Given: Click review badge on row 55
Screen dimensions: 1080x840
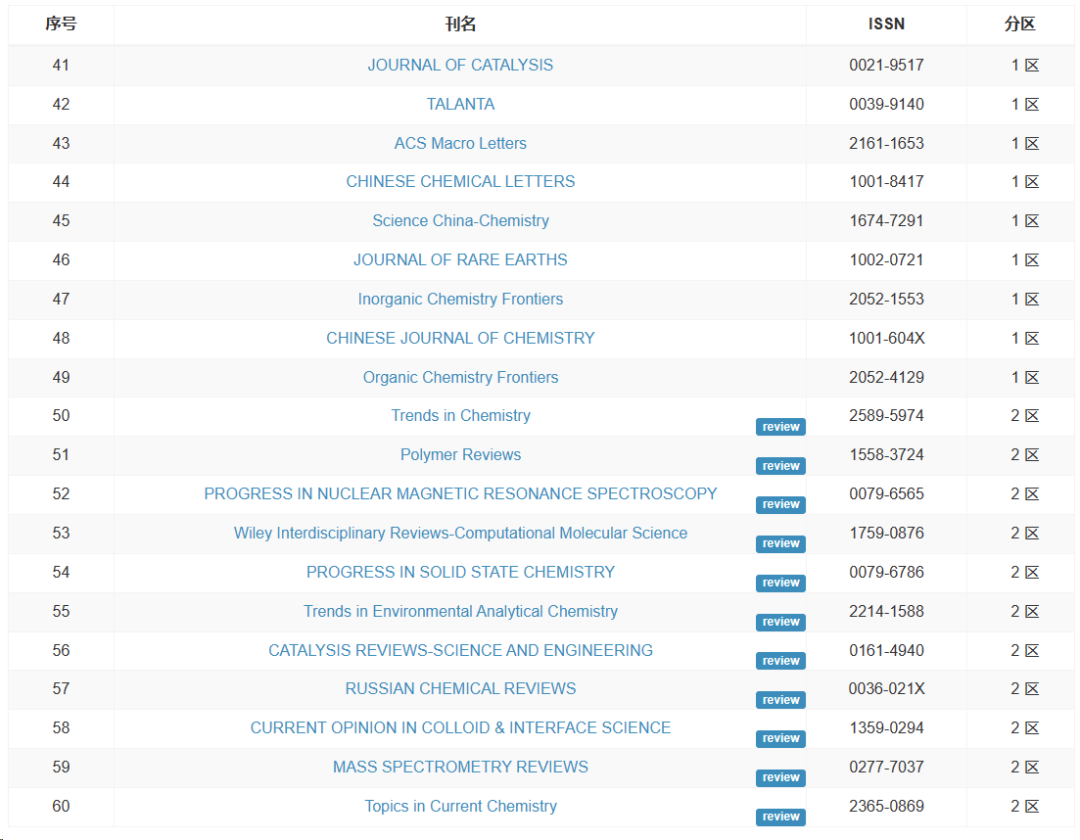Looking at the screenshot, I should [780, 622].
